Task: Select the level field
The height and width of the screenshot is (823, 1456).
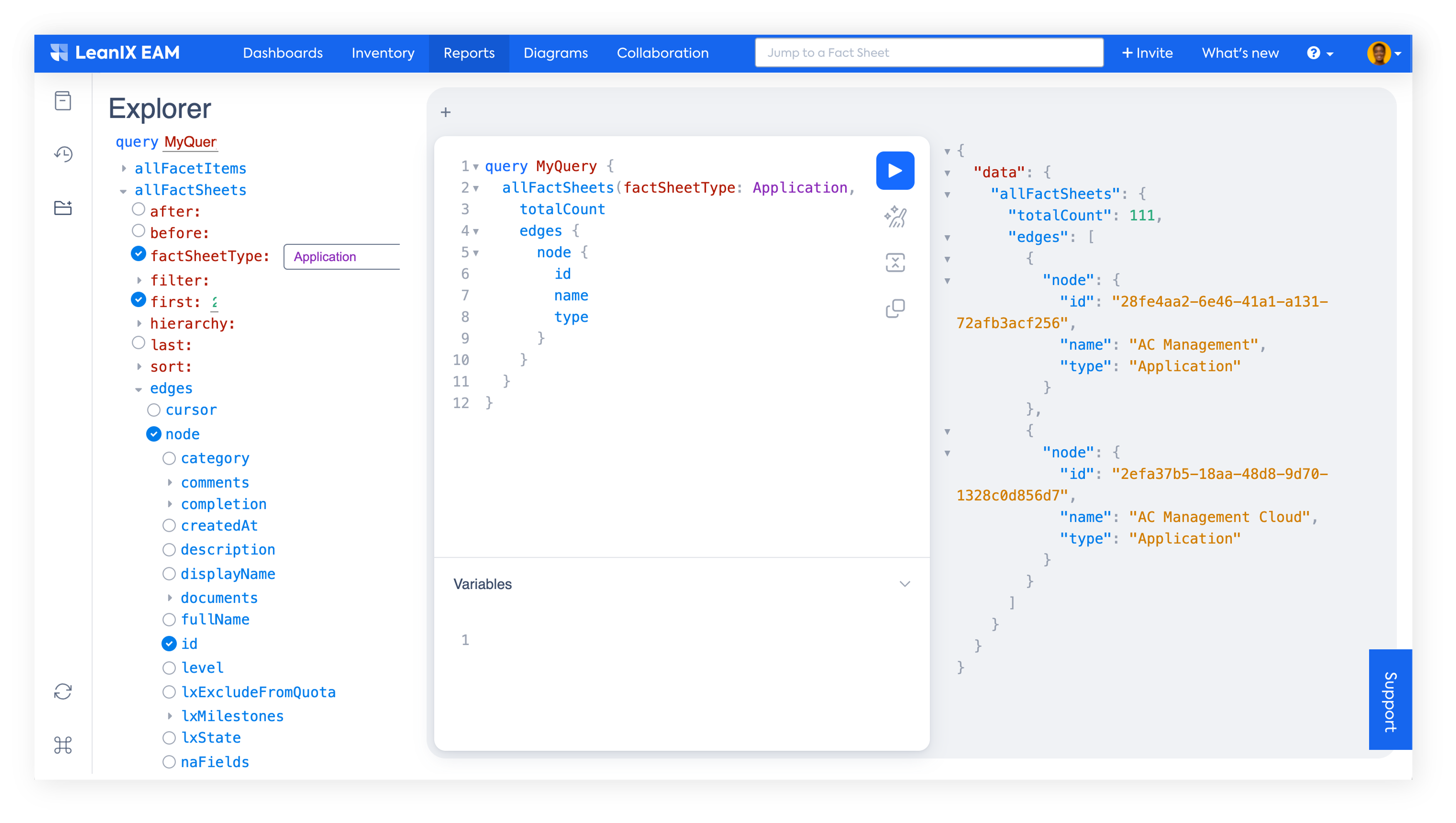Action: [x=168, y=668]
